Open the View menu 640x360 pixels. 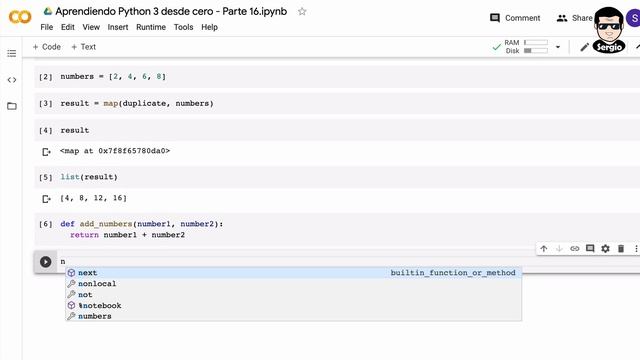coord(91,27)
